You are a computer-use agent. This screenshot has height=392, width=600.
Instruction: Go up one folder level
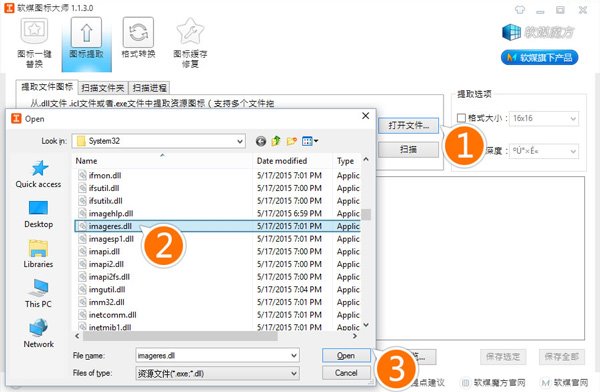click(x=276, y=141)
